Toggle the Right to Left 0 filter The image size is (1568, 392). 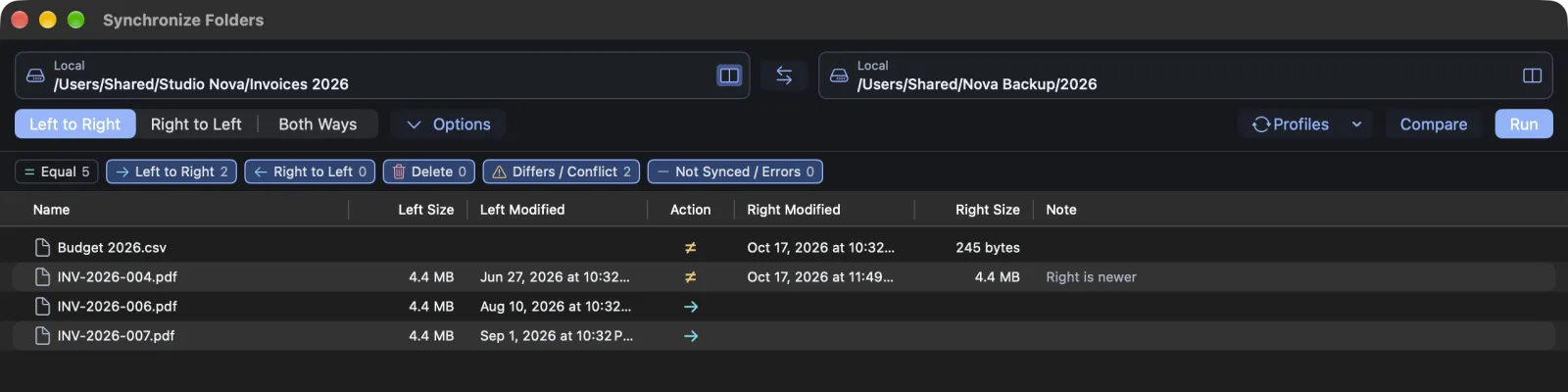coord(310,171)
